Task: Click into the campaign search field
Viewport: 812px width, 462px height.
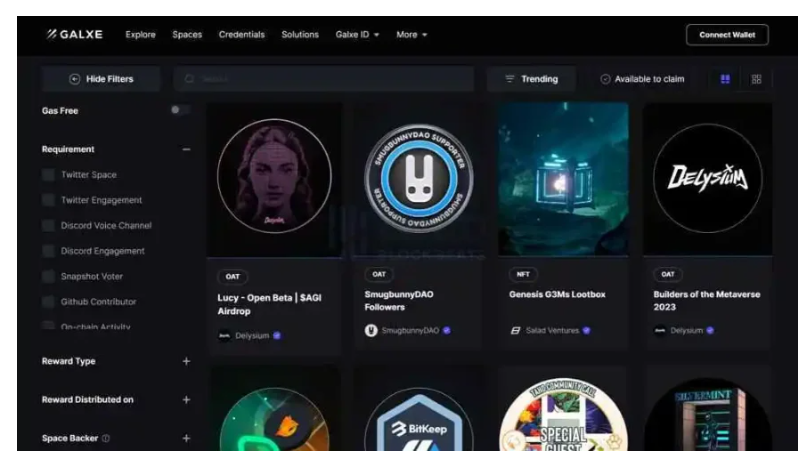Action: (324, 79)
